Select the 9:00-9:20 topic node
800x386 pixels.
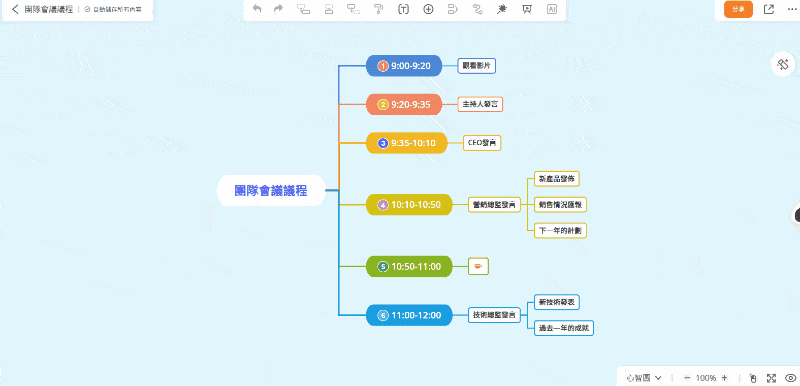click(404, 66)
